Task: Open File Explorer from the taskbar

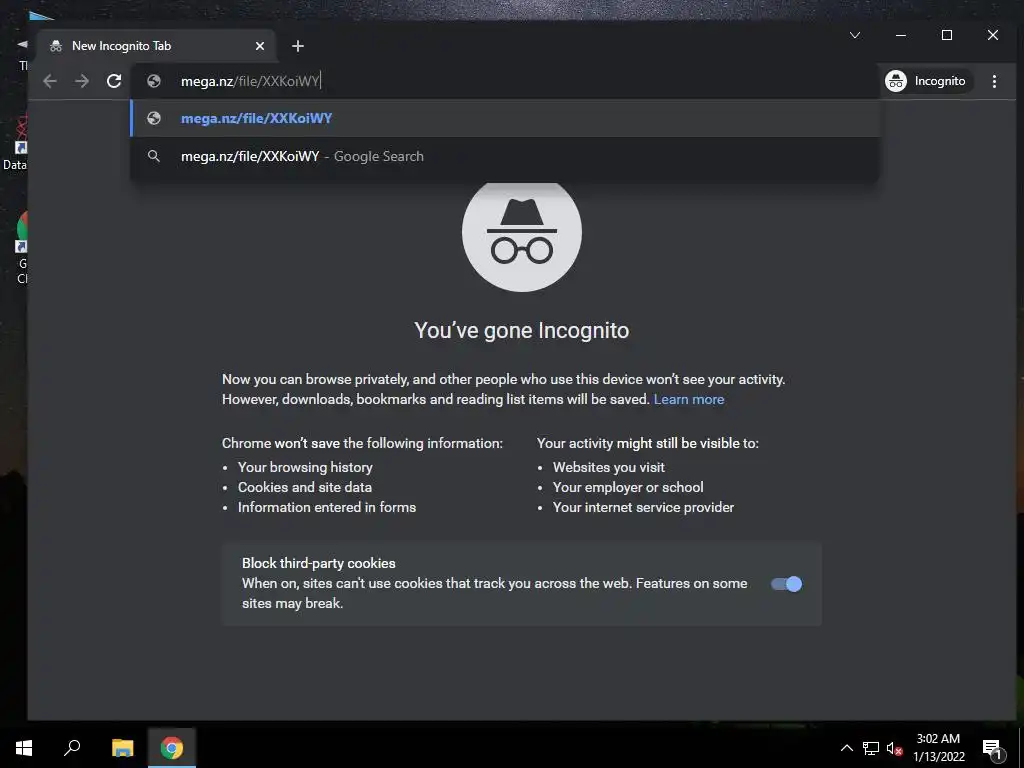Action: (x=122, y=748)
